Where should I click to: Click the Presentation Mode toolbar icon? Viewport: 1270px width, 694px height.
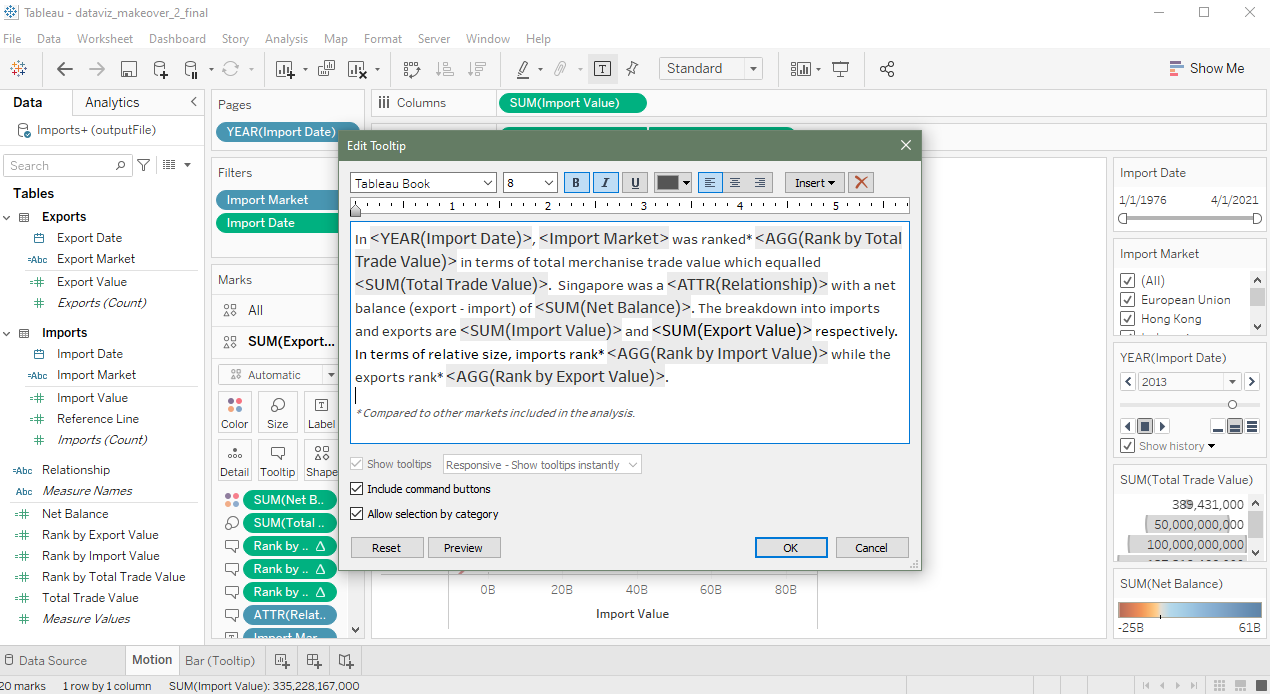click(840, 69)
